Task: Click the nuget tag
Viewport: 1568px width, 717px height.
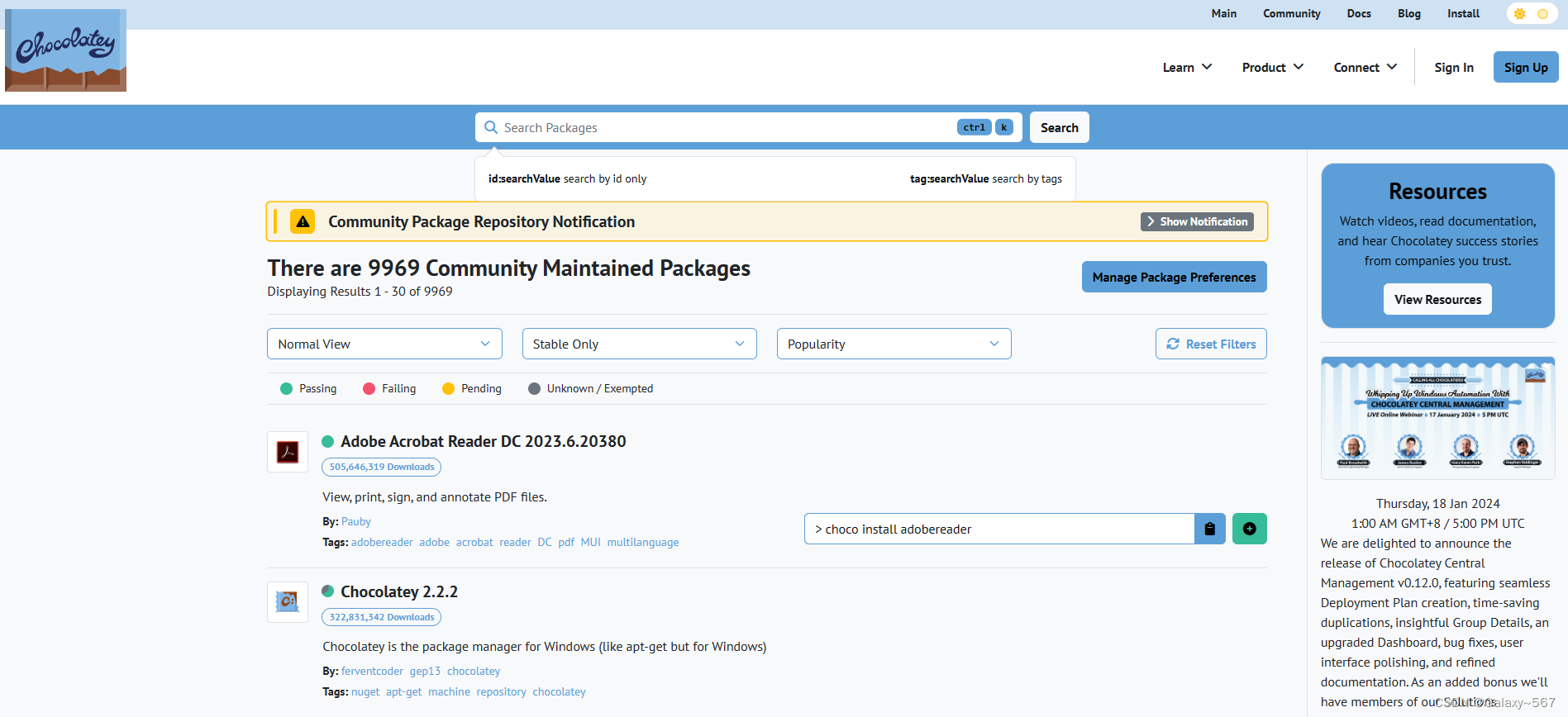Action: (x=365, y=691)
